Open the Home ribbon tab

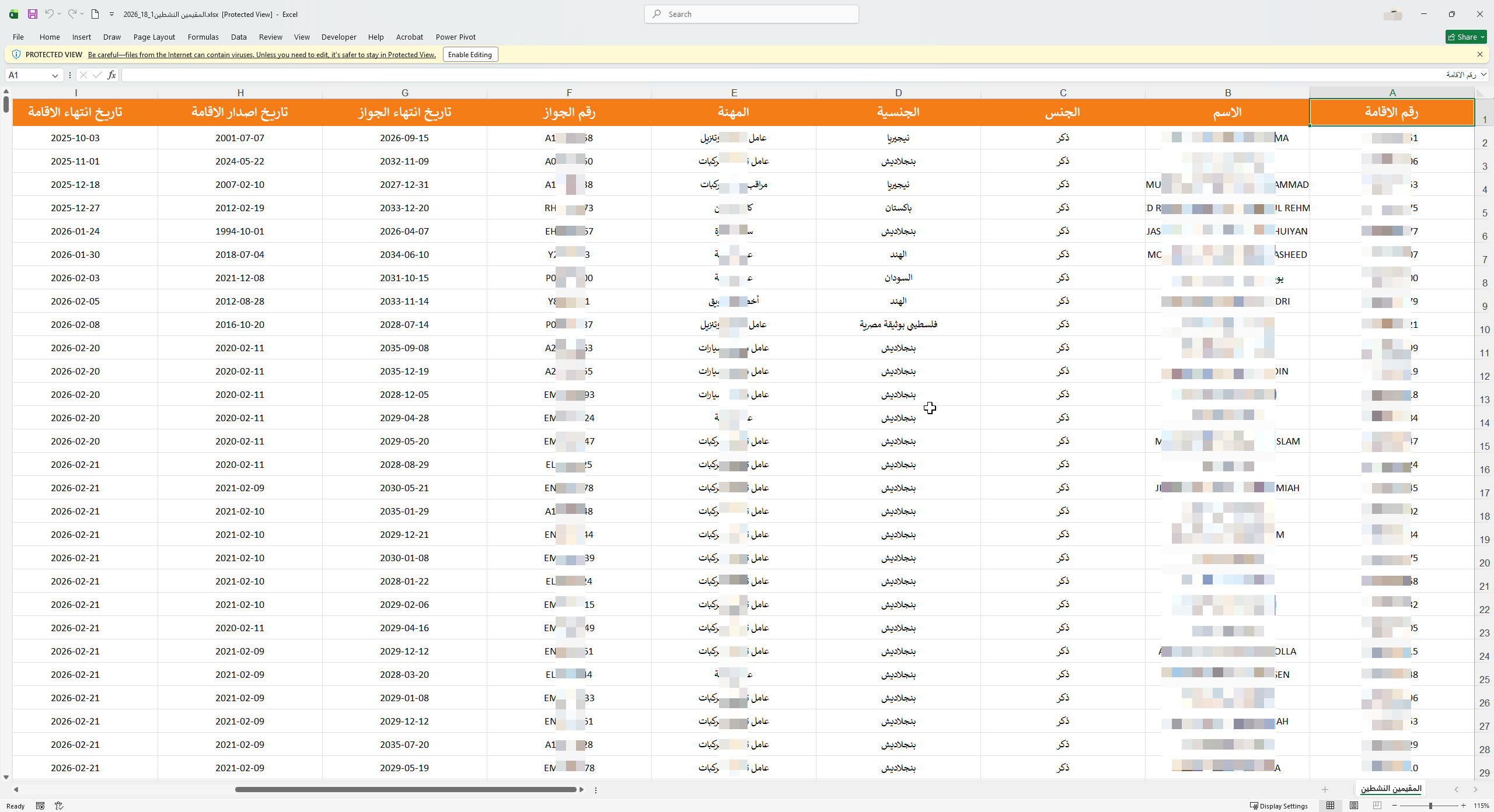(50, 37)
